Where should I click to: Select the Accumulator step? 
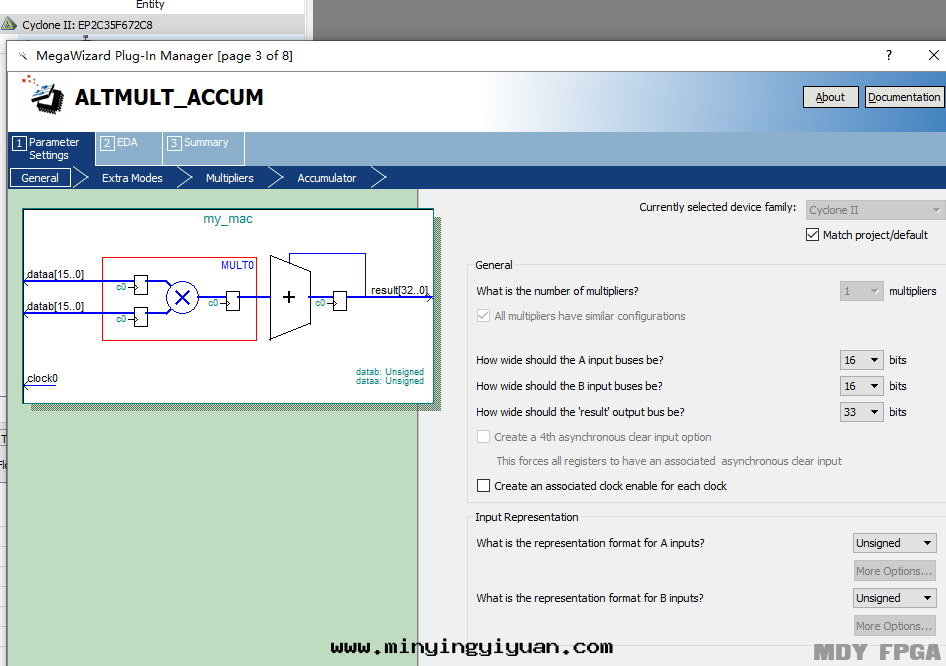tap(326, 178)
